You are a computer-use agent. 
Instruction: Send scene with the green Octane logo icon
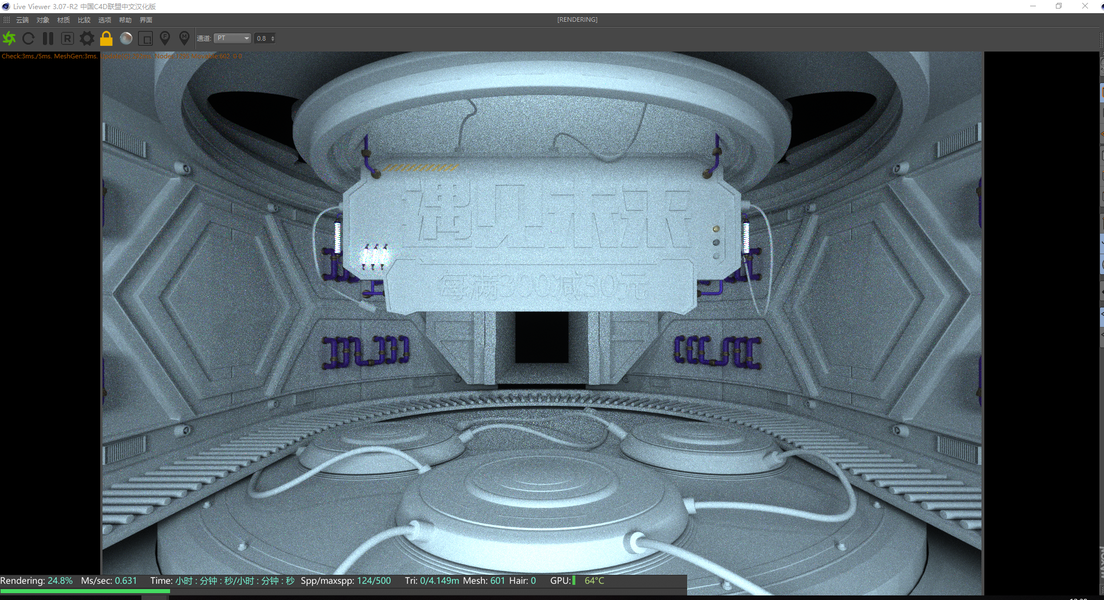coord(9,38)
